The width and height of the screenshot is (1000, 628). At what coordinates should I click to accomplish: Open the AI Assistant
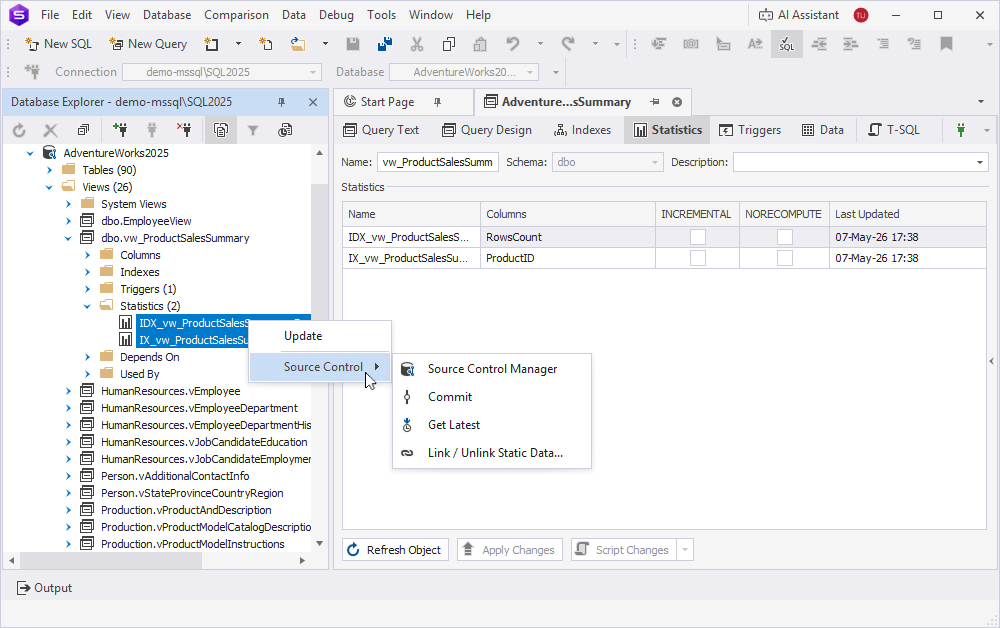click(798, 15)
